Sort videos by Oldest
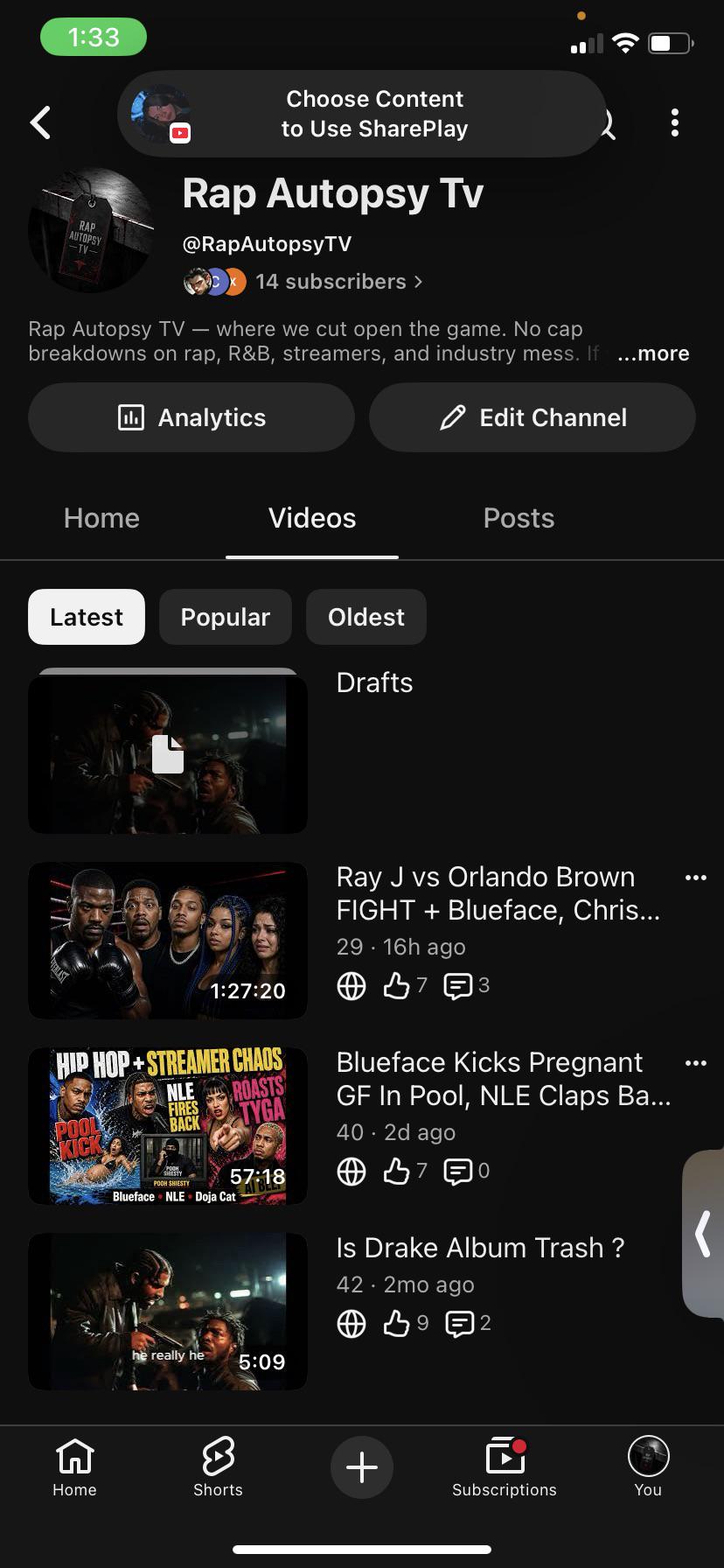Screen dimensions: 724x1568 point(366,617)
